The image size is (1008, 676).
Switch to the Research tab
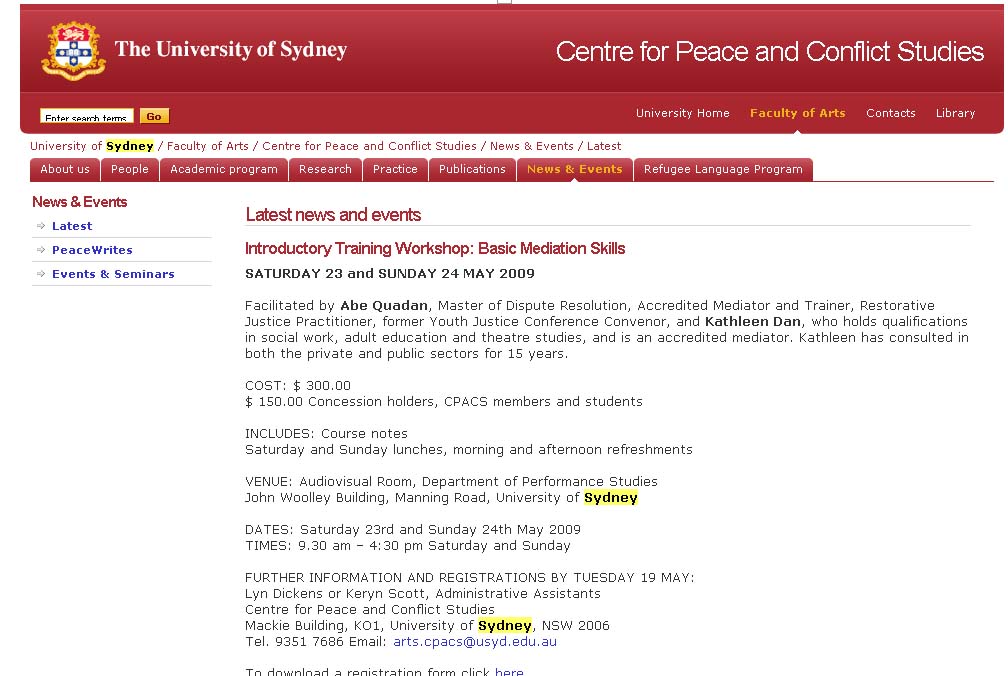coord(325,170)
